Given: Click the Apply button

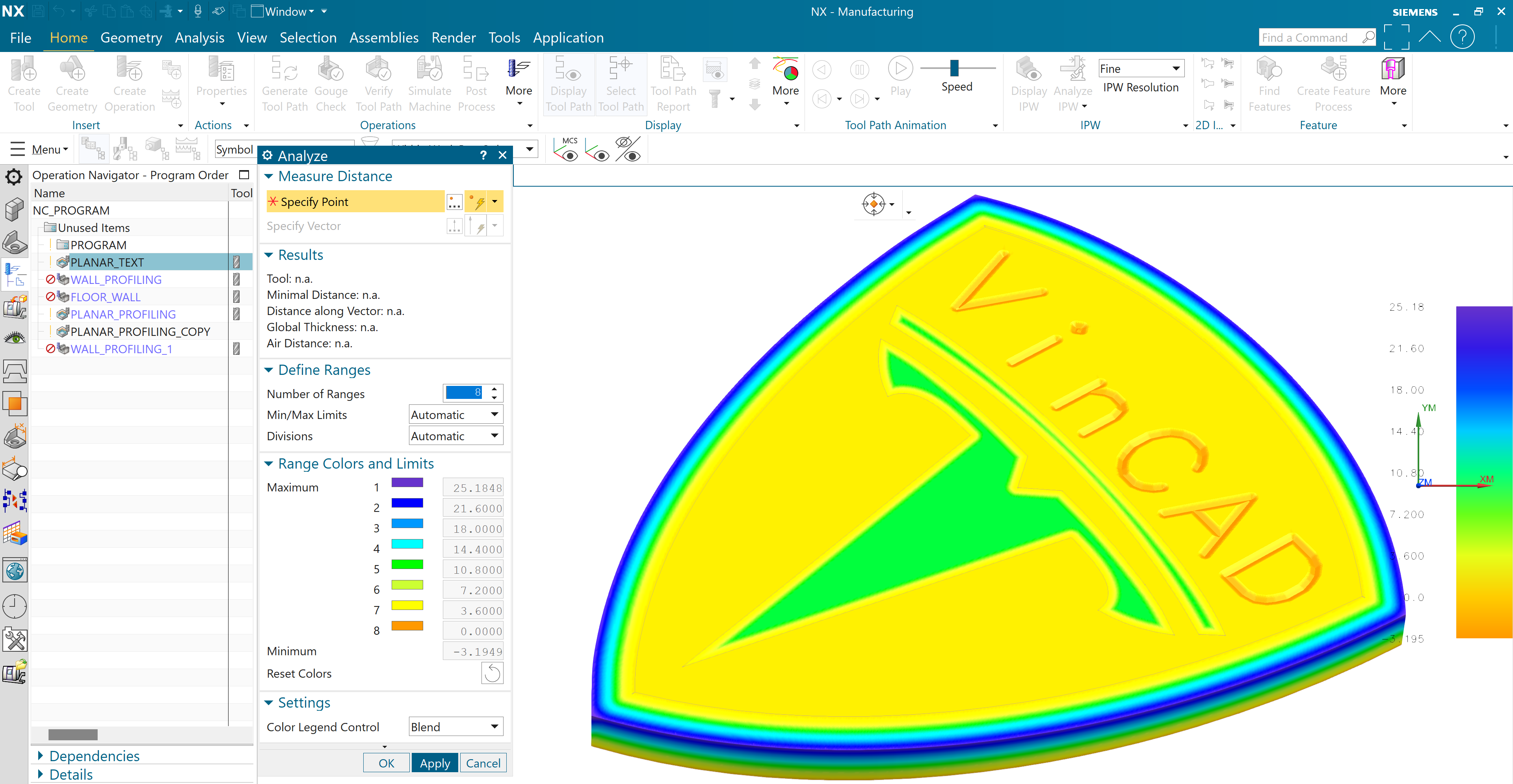Looking at the screenshot, I should coord(435,763).
